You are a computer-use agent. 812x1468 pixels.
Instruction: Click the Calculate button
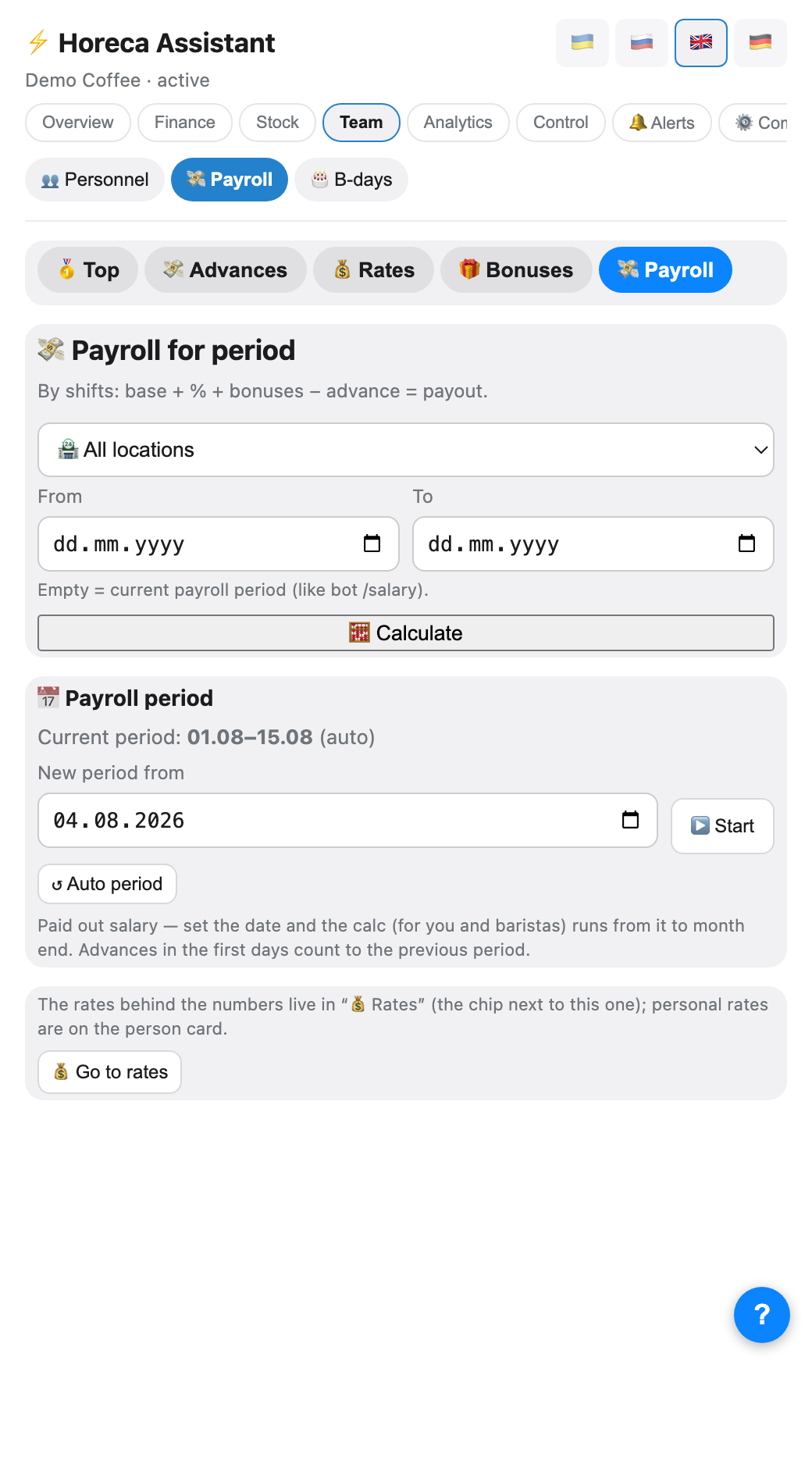(406, 632)
